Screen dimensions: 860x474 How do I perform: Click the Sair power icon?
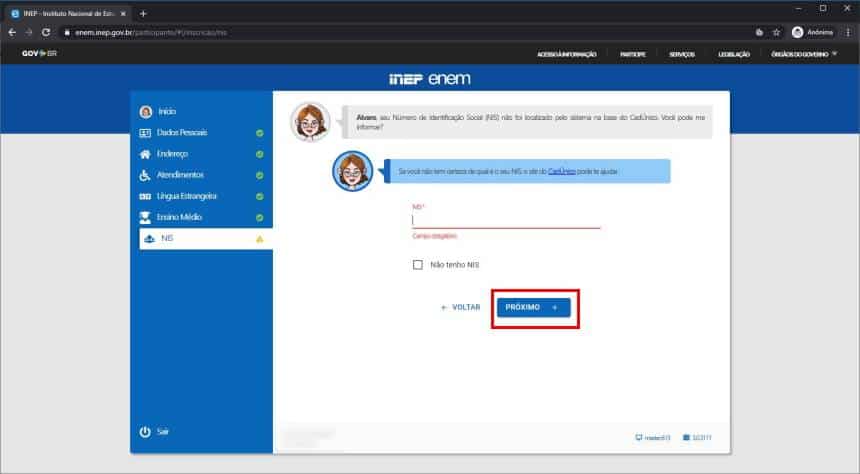(x=145, y=432)
